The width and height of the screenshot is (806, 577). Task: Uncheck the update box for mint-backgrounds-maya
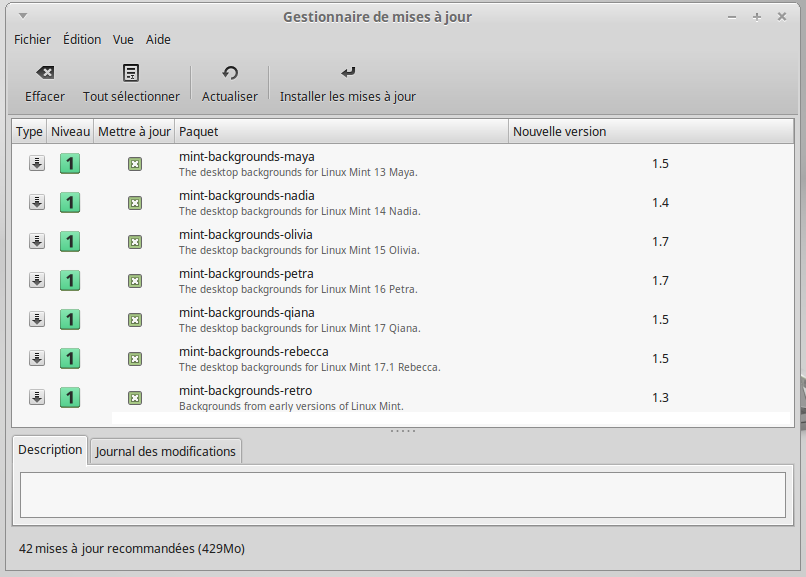[x=135, y=164]
